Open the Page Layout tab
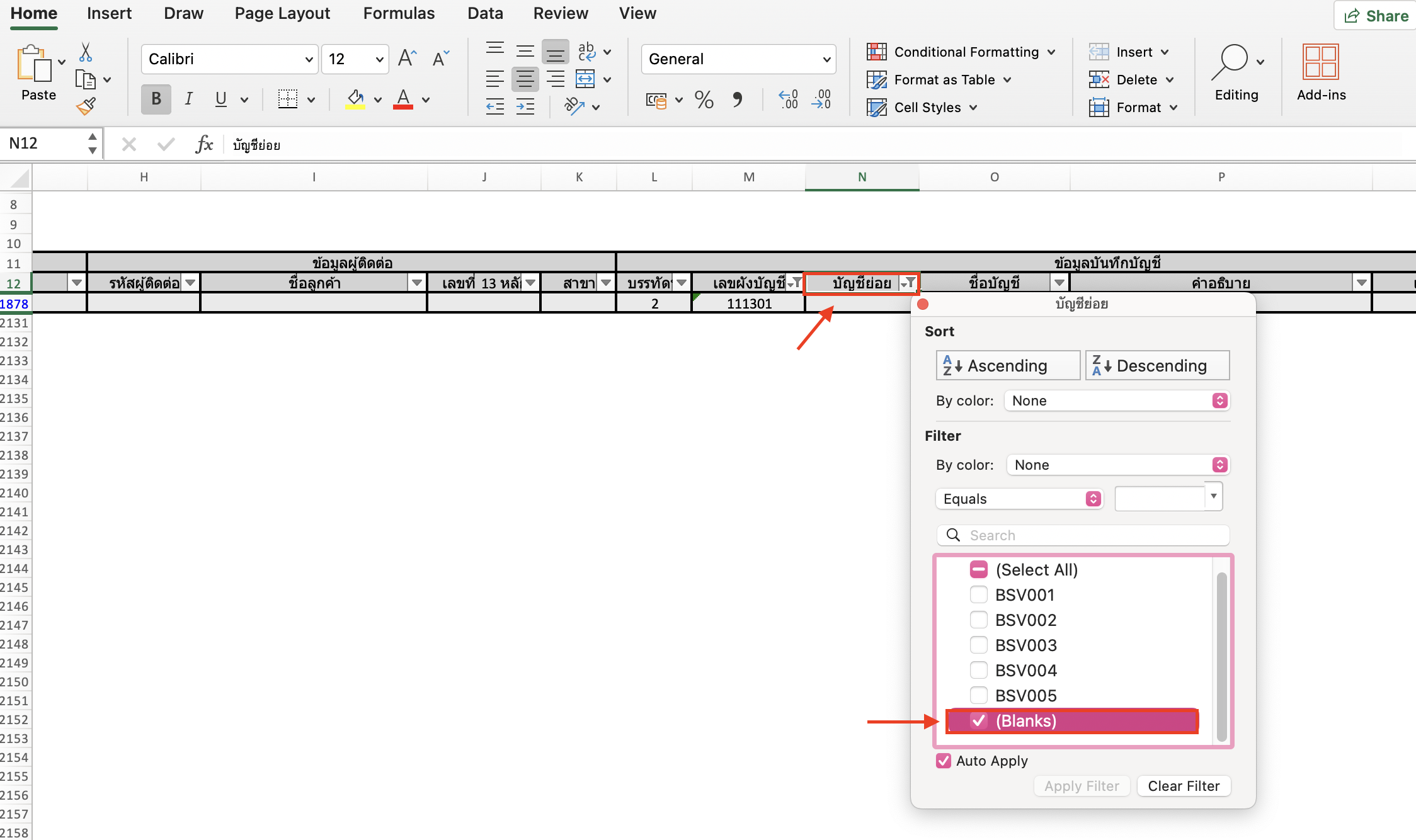Screen dimensions: 1416x840 (x=282, y=13)
